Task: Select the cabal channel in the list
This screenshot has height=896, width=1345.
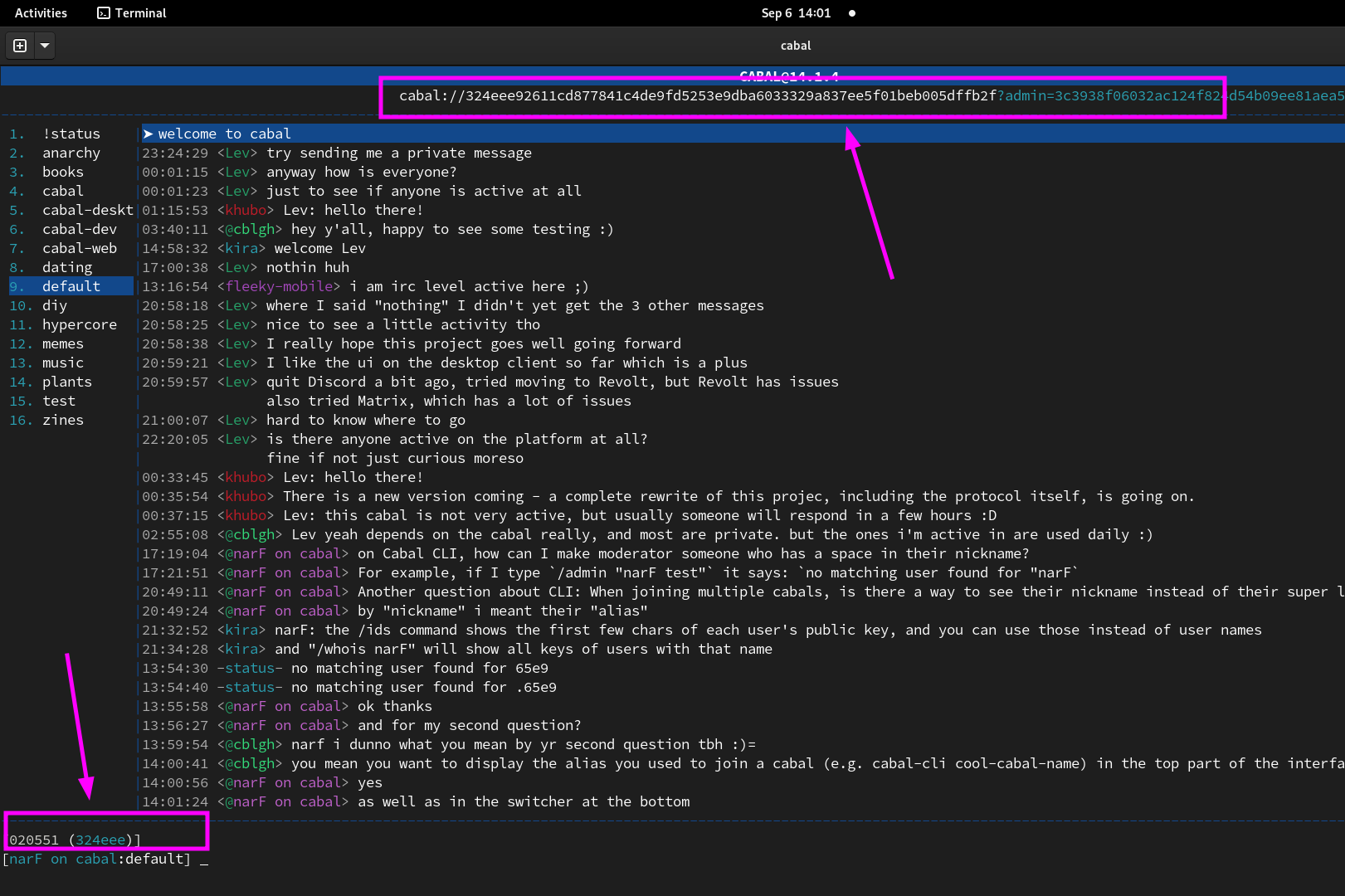Action: 71,191
